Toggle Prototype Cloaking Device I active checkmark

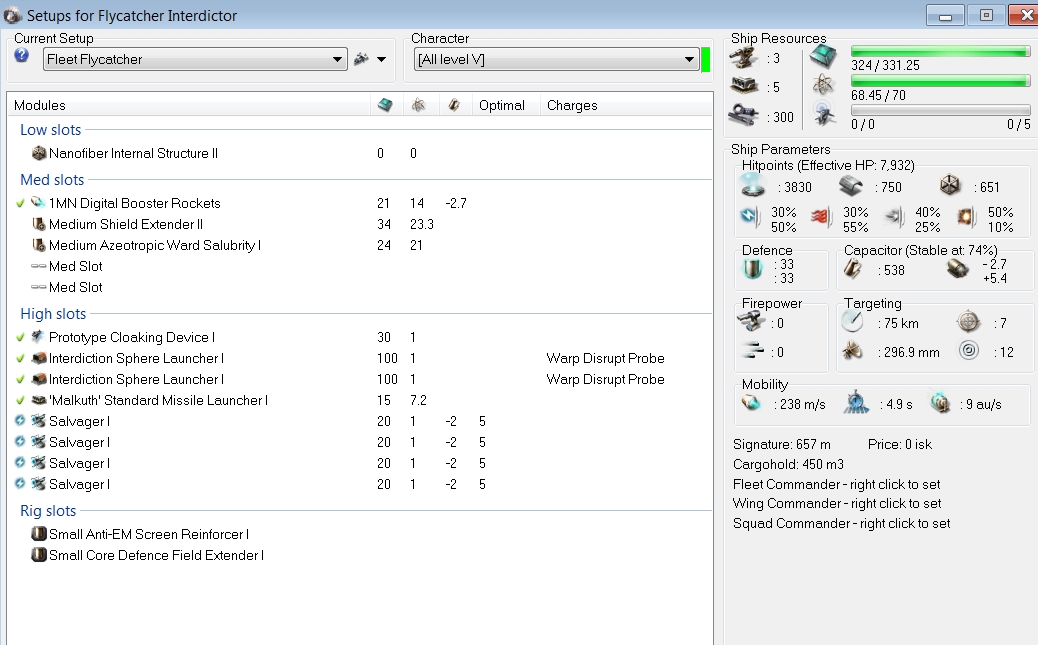(20, 337)
